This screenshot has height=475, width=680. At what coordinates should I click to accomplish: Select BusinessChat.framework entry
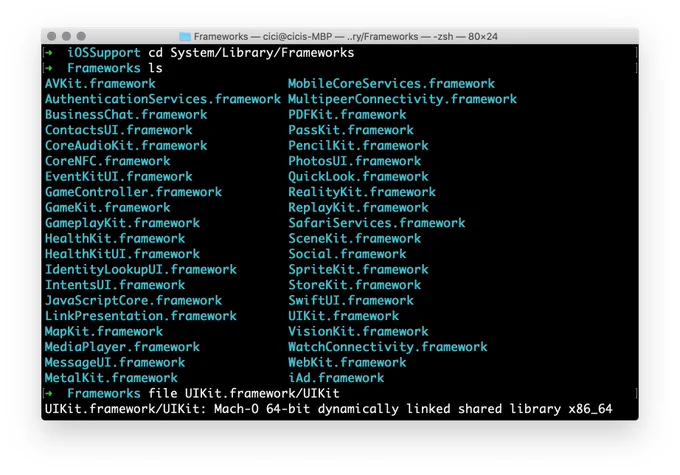coord(126,115)
